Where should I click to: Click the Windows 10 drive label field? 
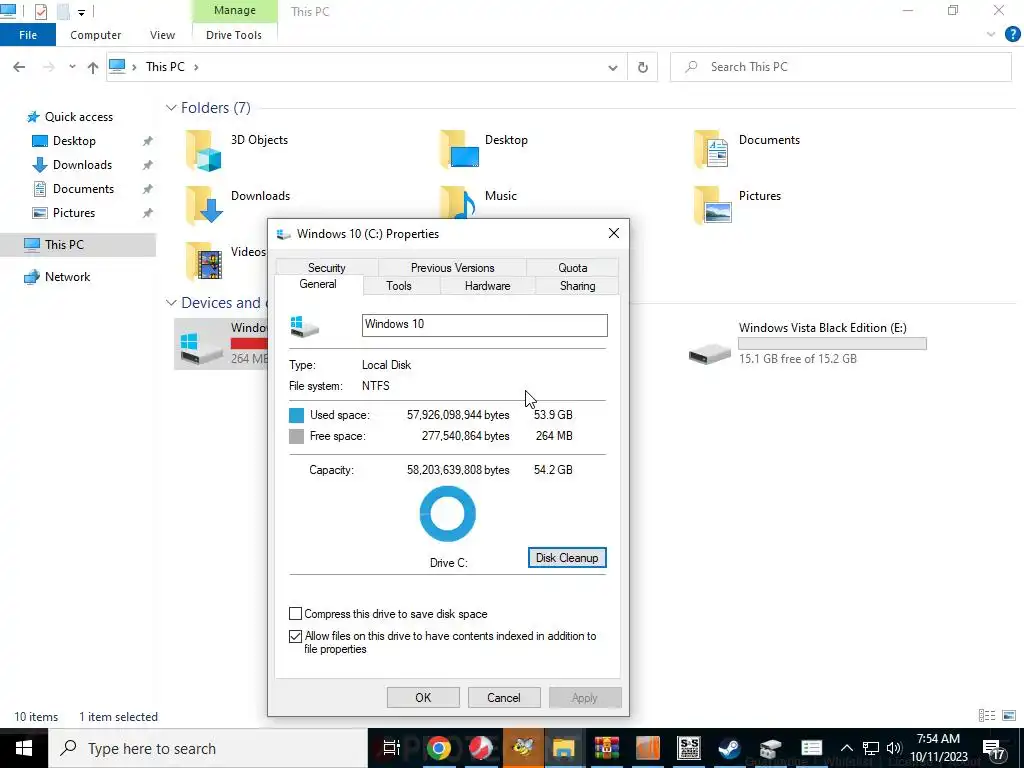[x=485, y=325]
